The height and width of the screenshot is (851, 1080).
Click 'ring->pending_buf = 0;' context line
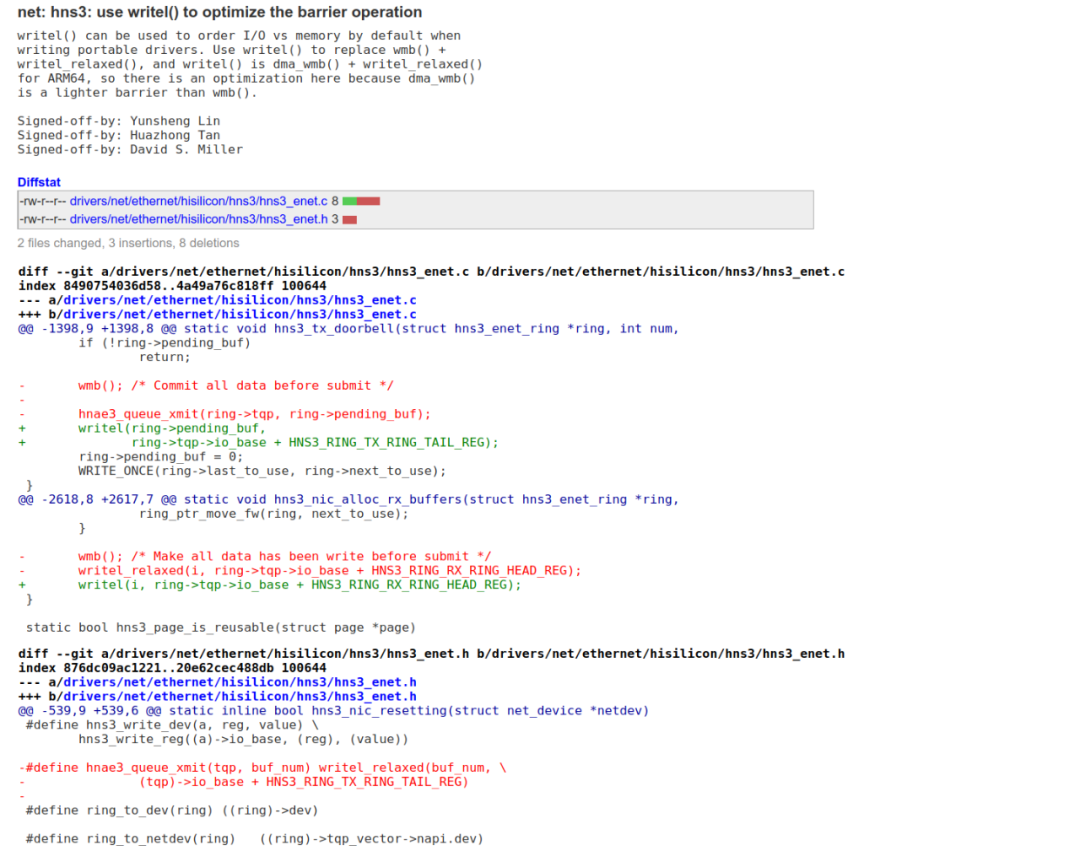160,457
